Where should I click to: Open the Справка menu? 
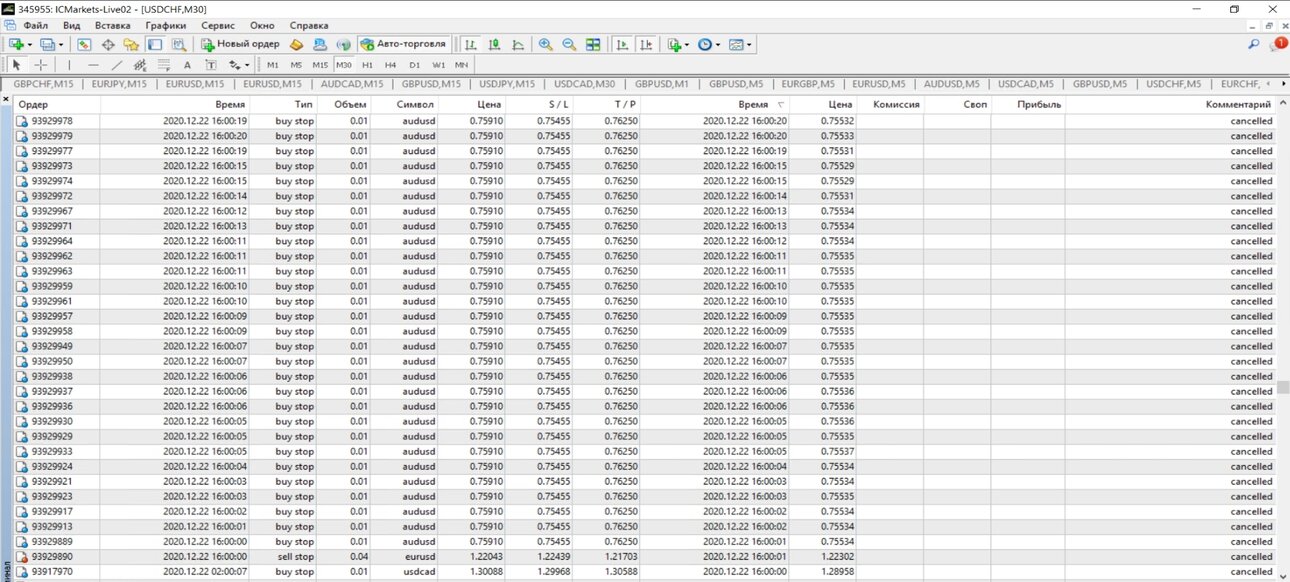tap(308, 25)
